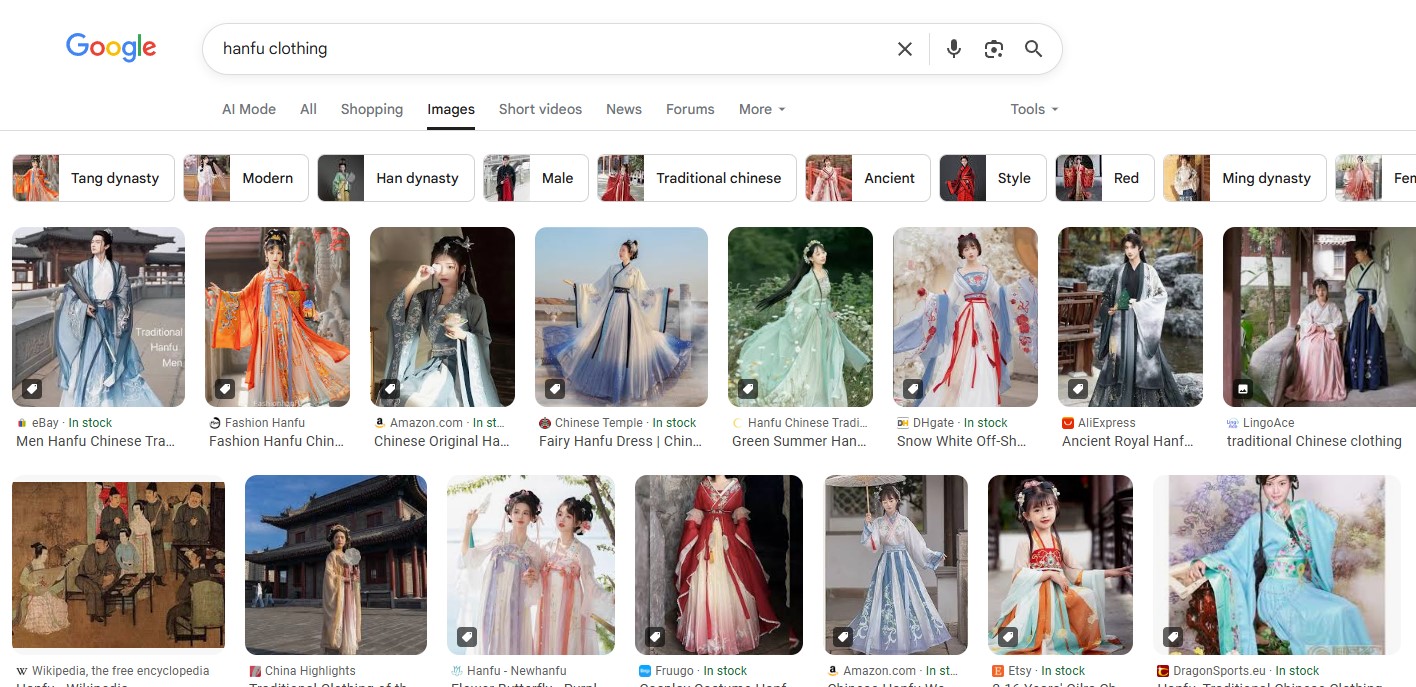Clear the search box with X icon
The image size is (1416, 687).
(x=905, y=49)
